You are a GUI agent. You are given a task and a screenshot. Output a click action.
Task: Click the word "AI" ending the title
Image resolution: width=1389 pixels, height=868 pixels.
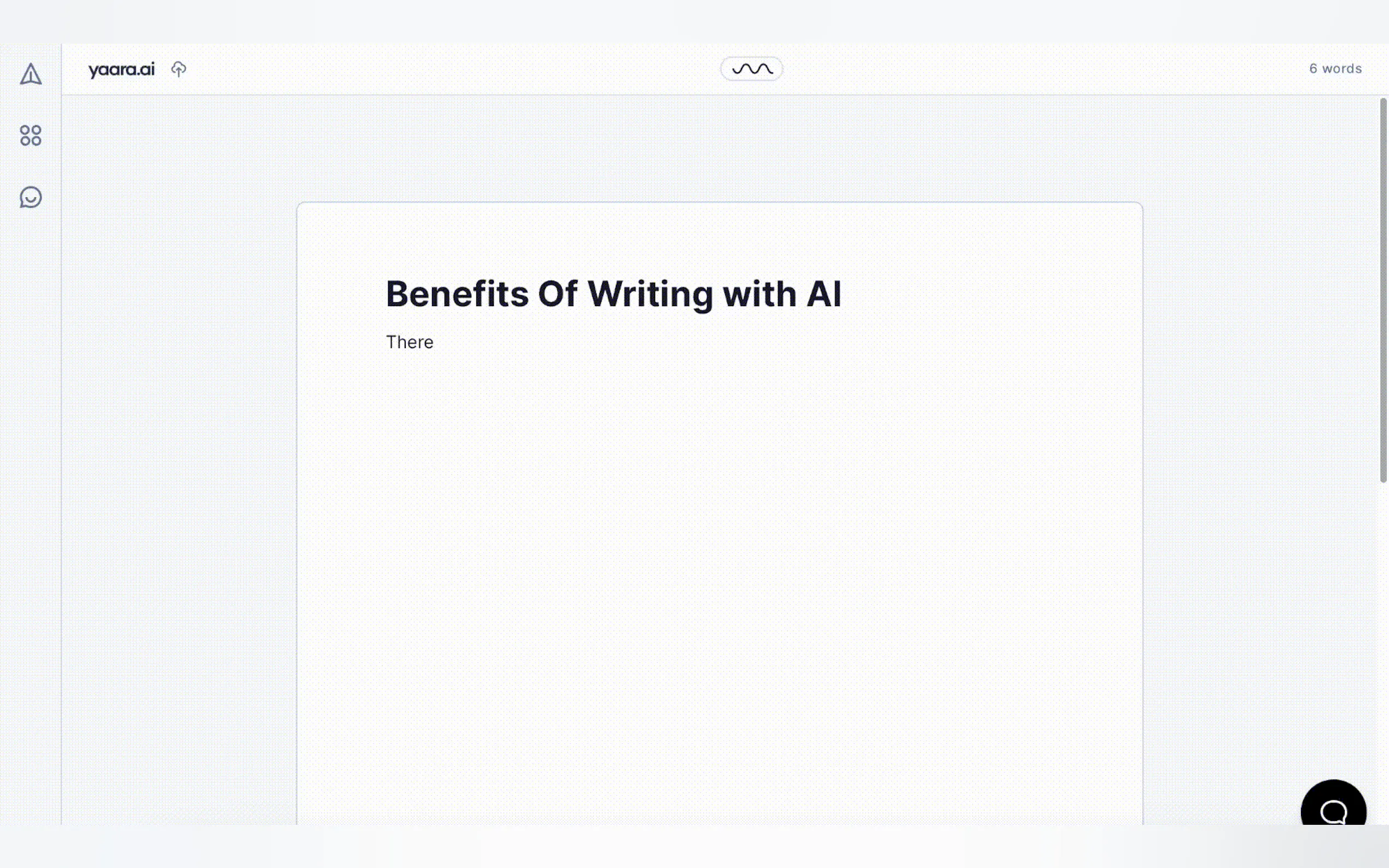pos(824,294)
